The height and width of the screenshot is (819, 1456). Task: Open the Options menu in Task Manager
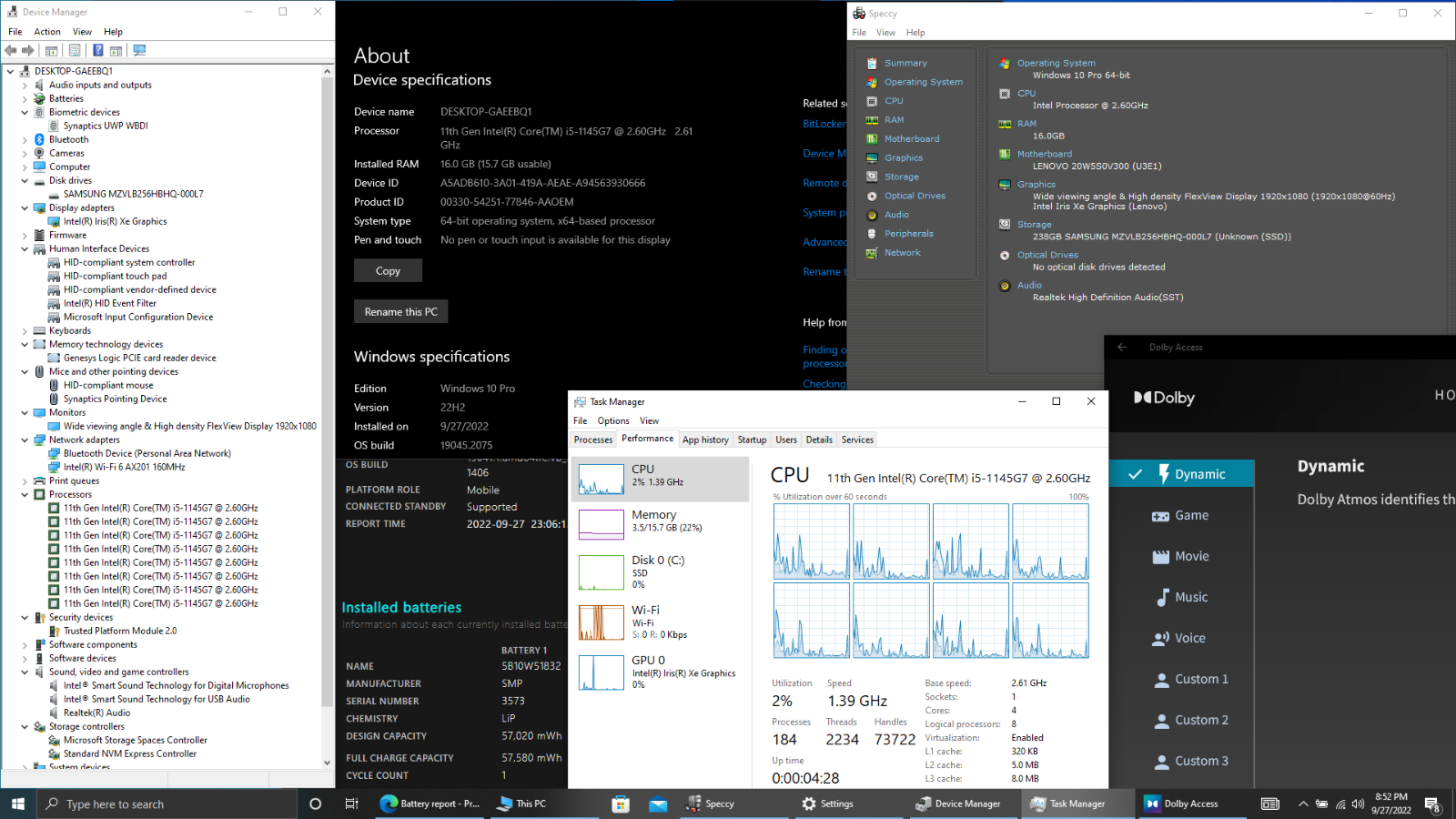[613, 420]
